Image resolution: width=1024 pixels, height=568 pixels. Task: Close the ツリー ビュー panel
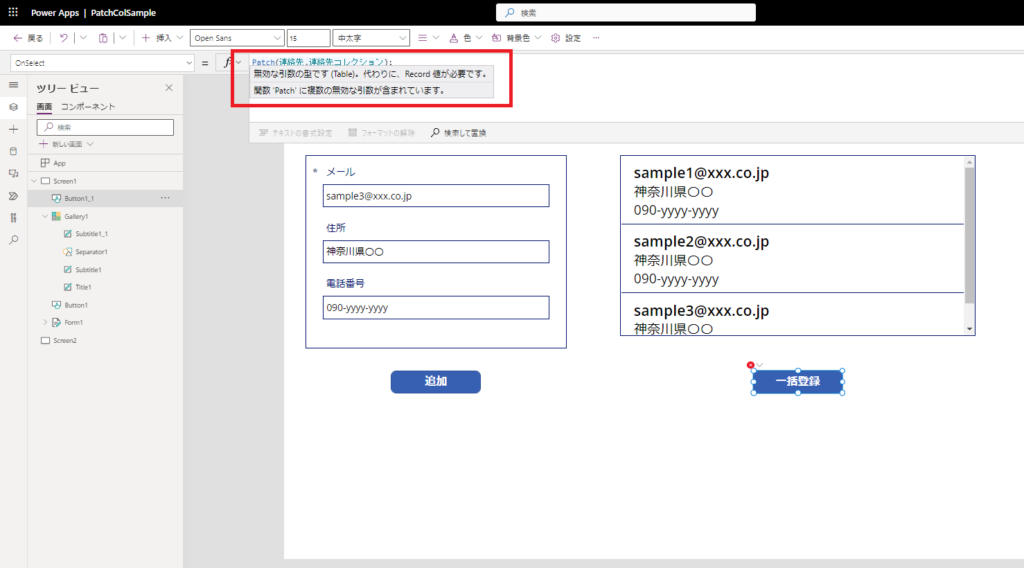pos(169,87)
